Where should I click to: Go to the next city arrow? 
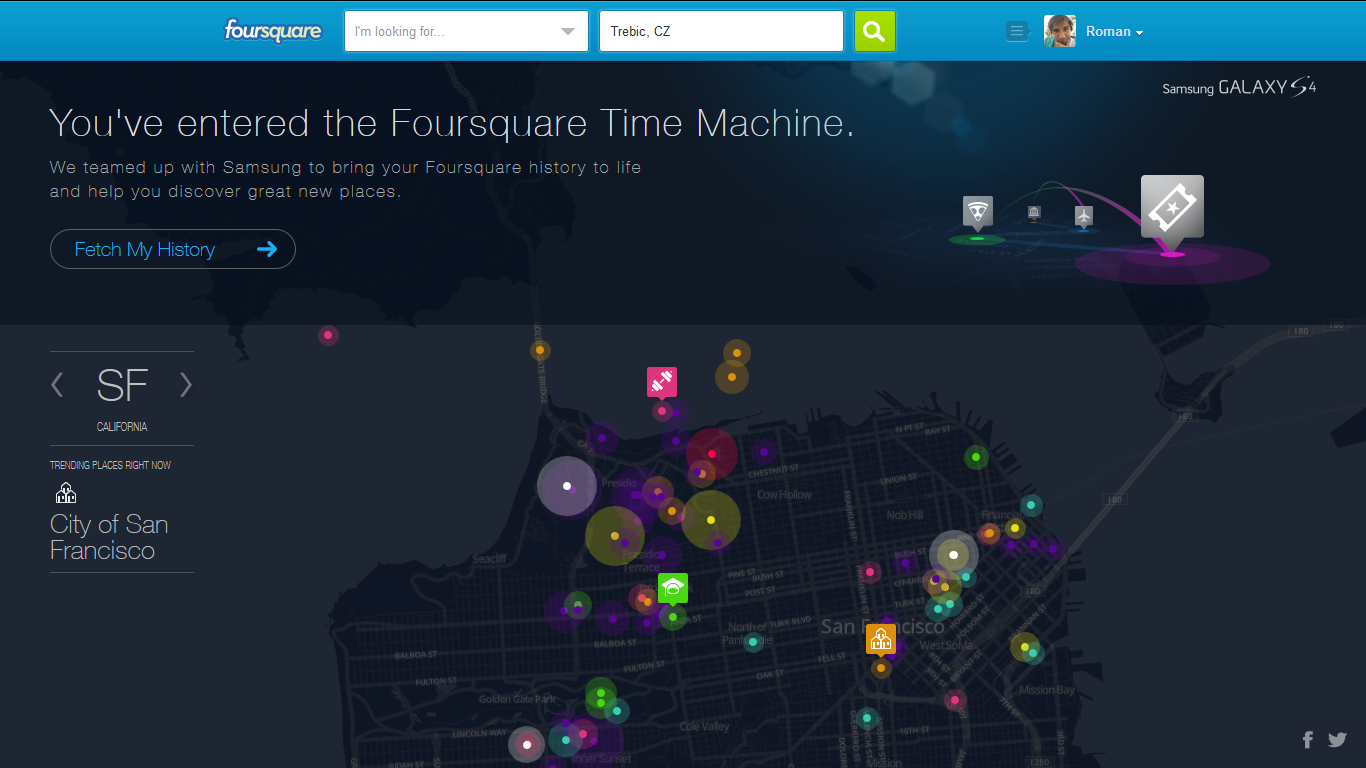point(185,385)
